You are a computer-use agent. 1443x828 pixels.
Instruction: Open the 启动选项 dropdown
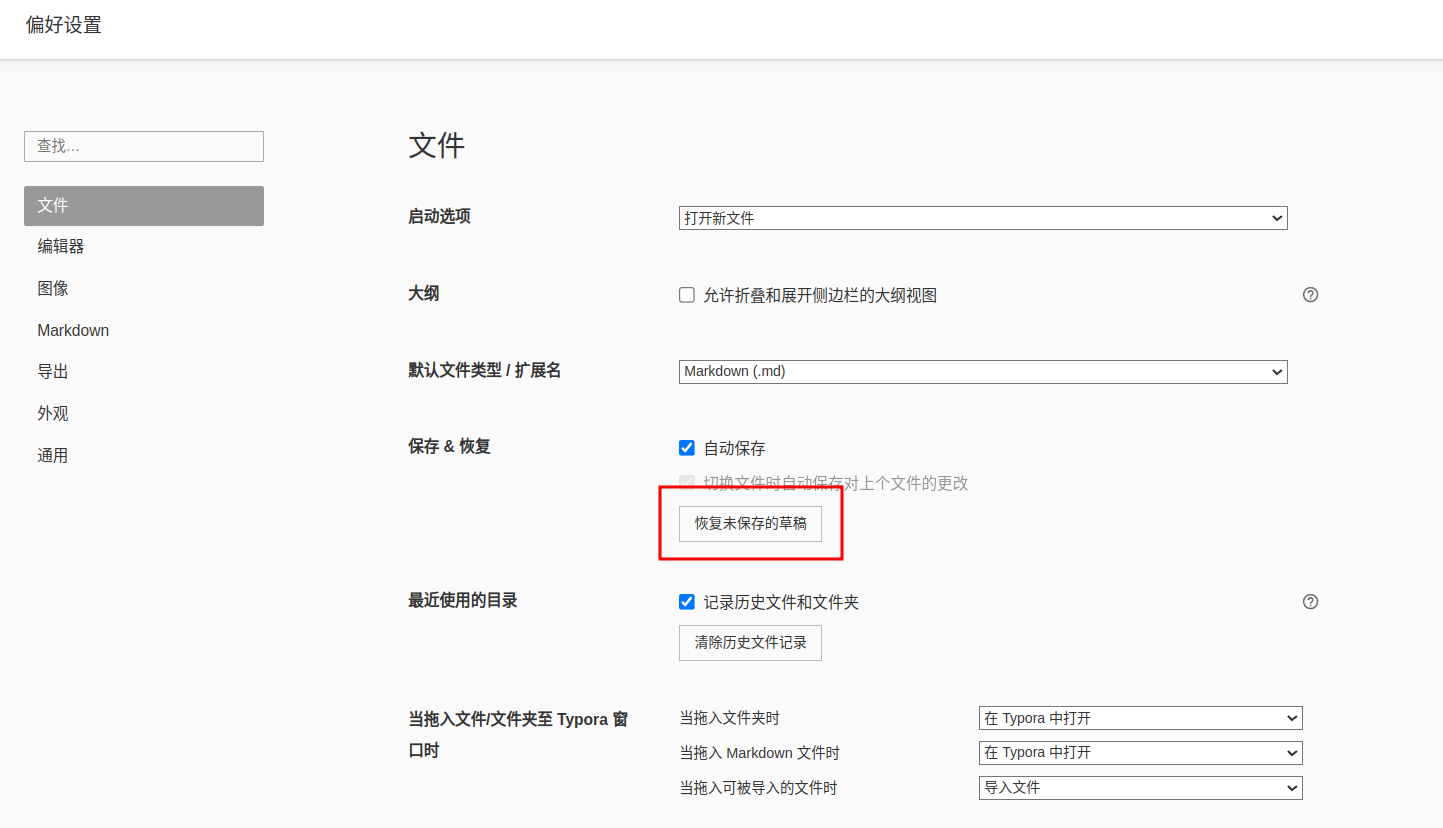(x=982, y=218)
